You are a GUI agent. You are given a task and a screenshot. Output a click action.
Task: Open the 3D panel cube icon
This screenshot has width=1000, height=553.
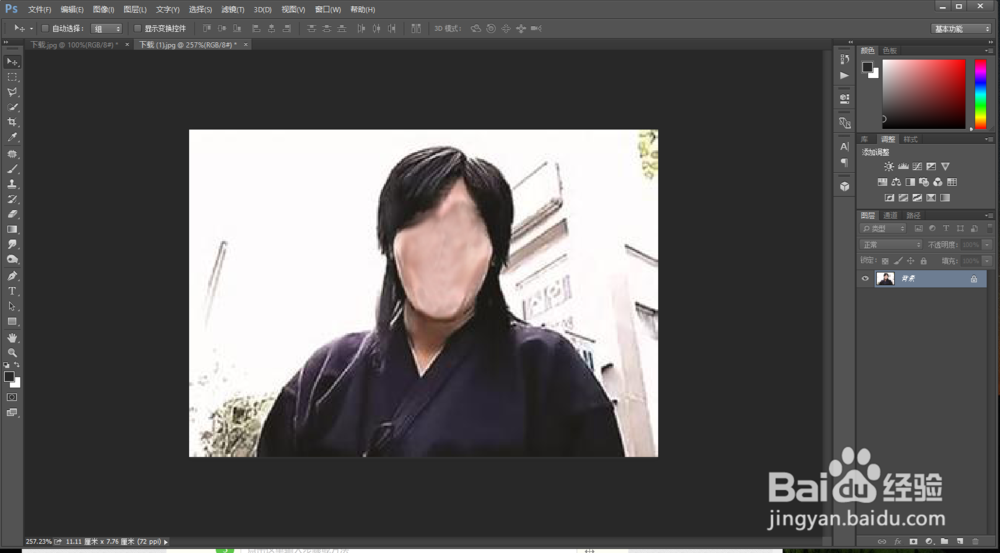point(844,186)
